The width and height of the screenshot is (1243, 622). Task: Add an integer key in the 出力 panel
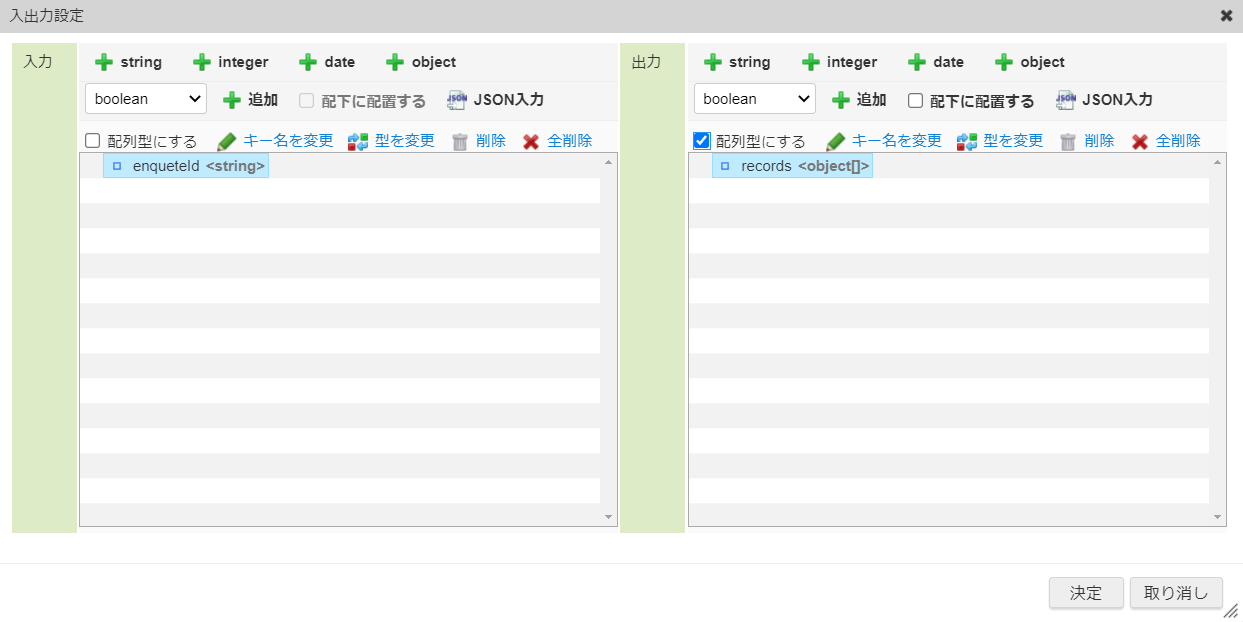click(839, 62)
